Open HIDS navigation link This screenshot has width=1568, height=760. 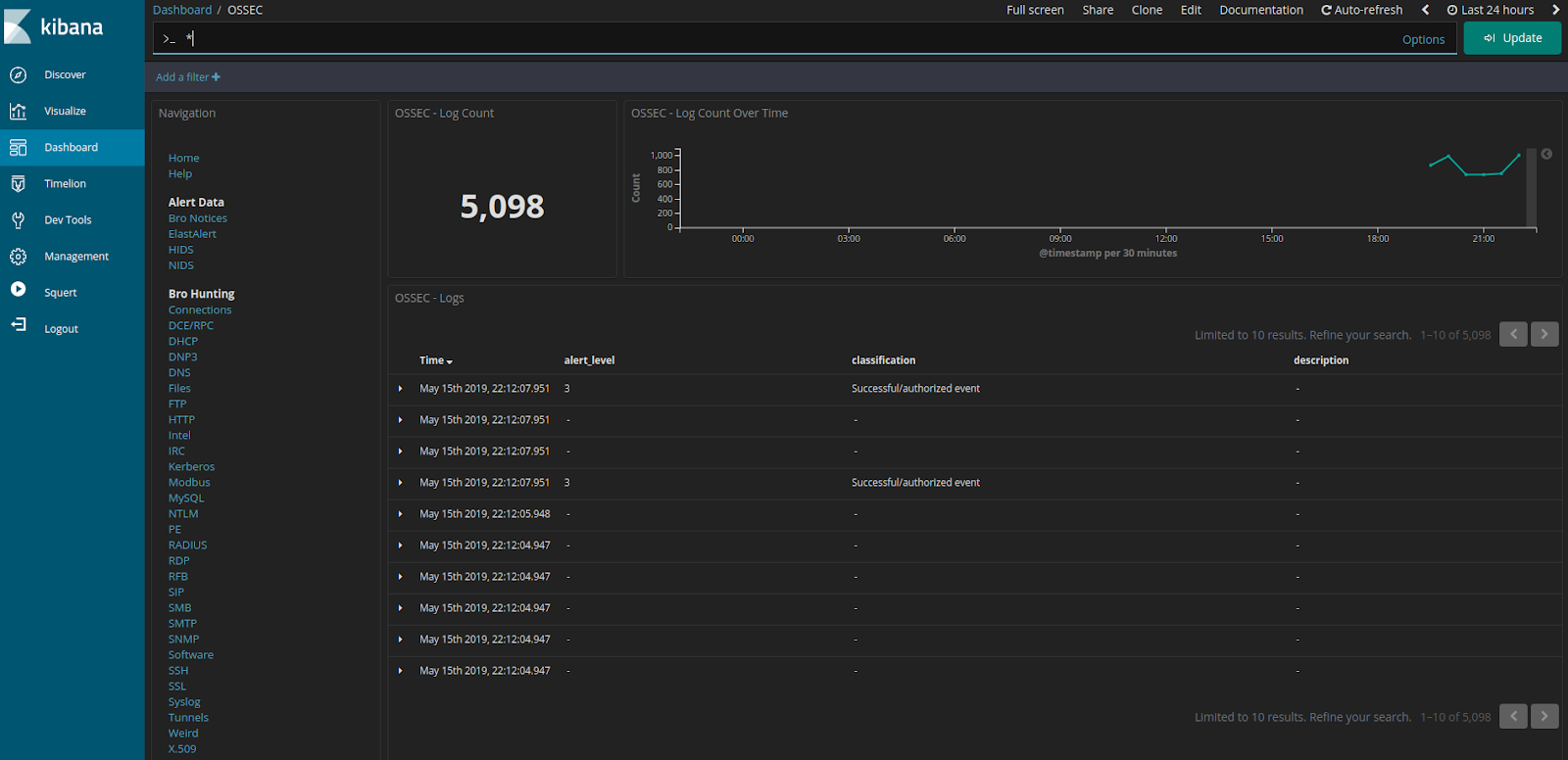click(x=180, y=250)
